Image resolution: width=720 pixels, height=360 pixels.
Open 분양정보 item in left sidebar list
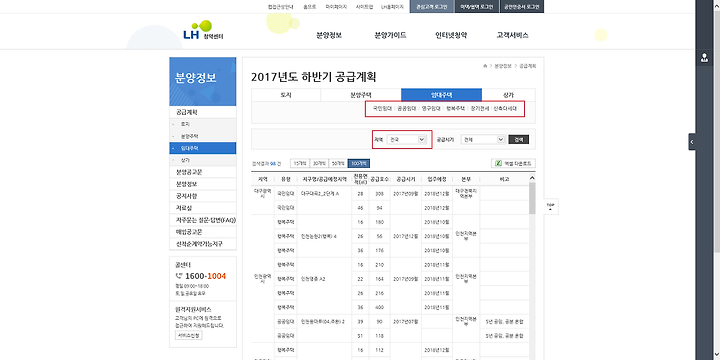coord(202,184)
